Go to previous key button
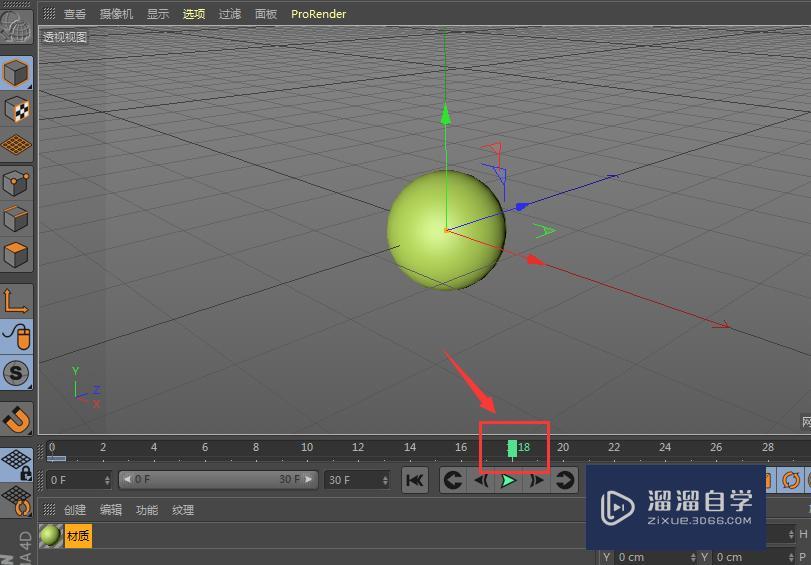Screen dimensions: 811x565 [x=453, y=480]
